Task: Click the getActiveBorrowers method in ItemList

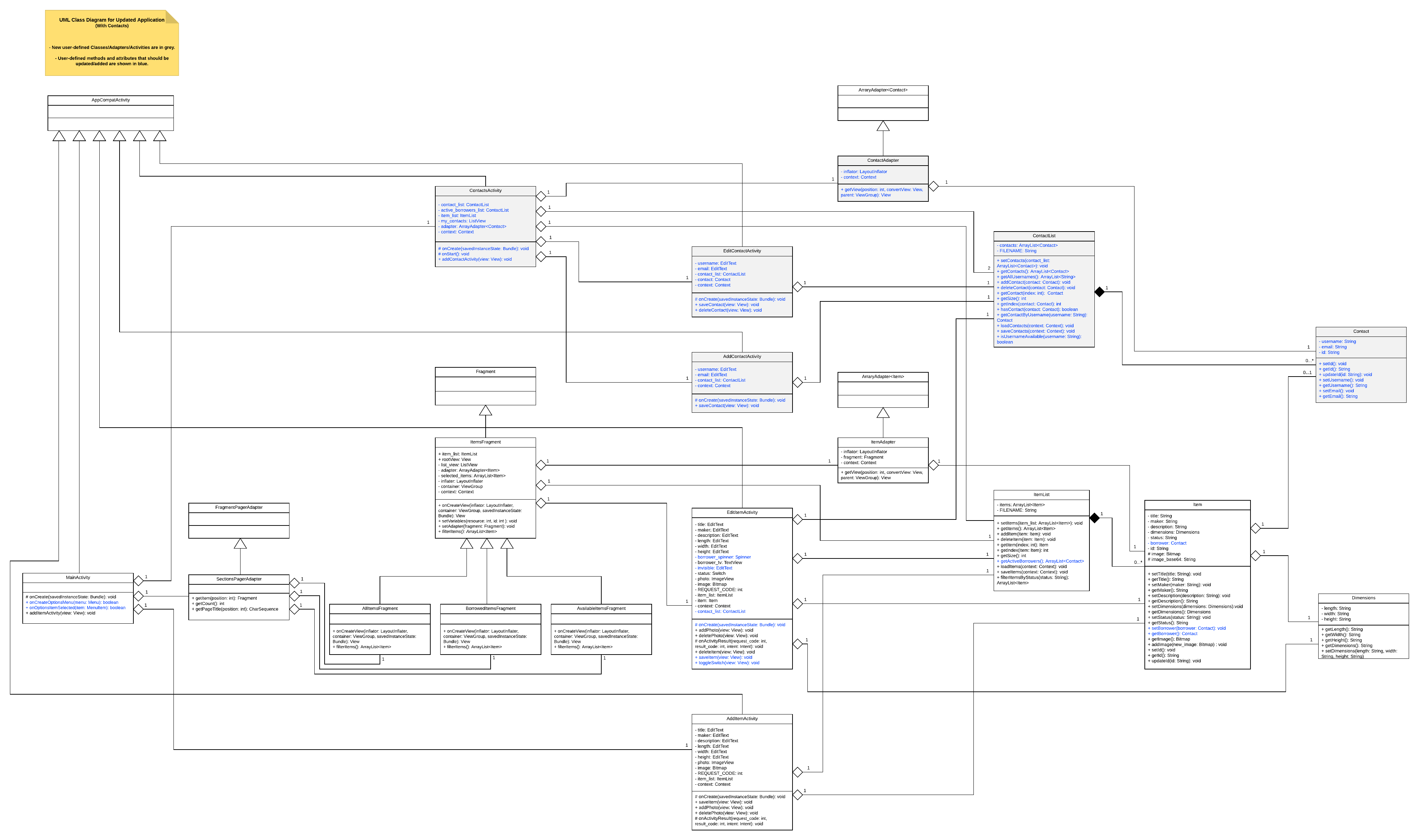Action: tap(1041, 561)
